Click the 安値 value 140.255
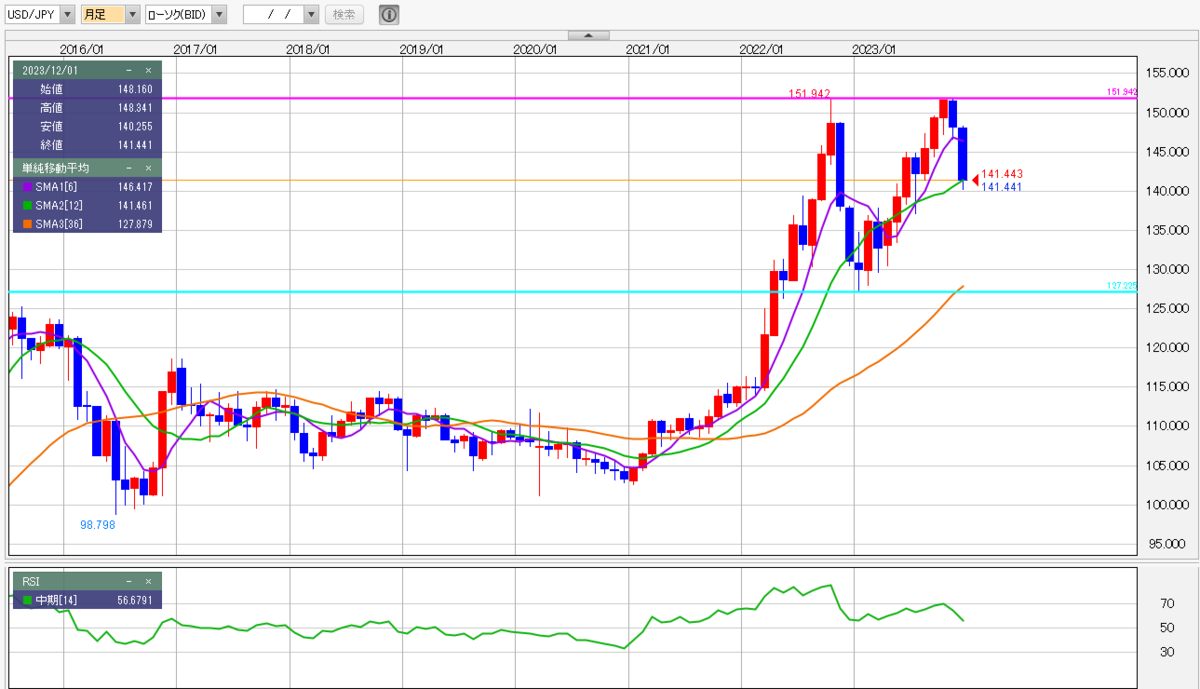This screenshot has height=689, width=1200. click(133, 127)
